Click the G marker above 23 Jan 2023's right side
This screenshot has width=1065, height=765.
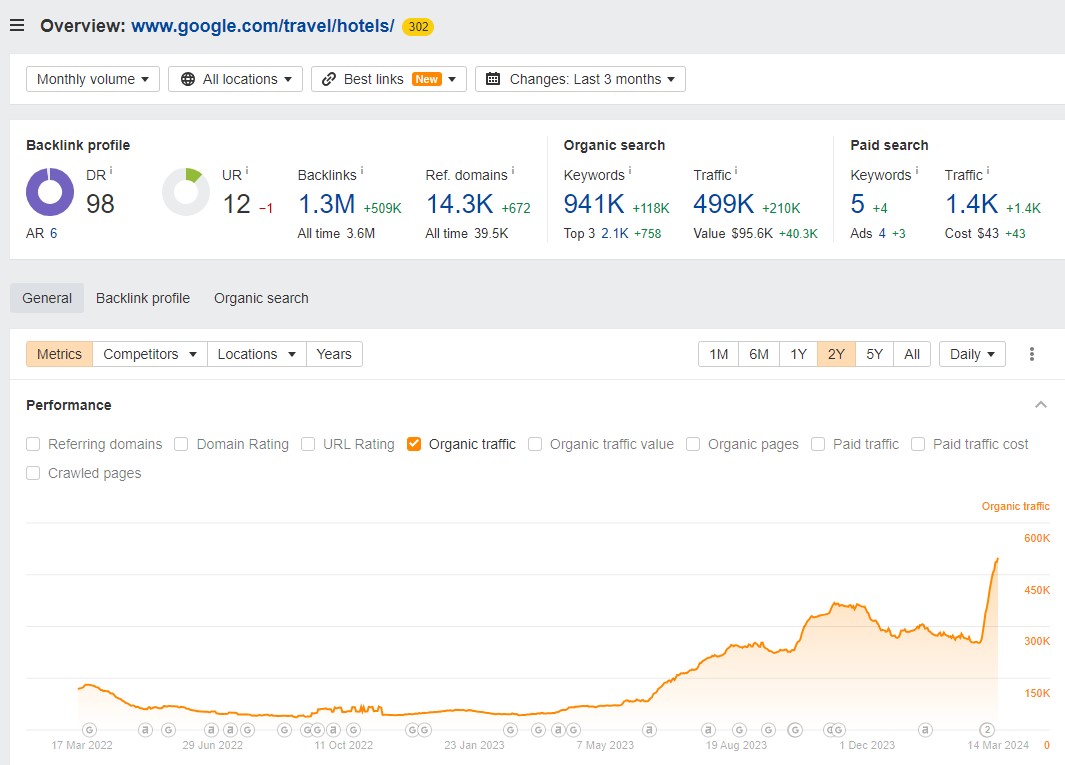pyautogui.click(x=511, y=730)
